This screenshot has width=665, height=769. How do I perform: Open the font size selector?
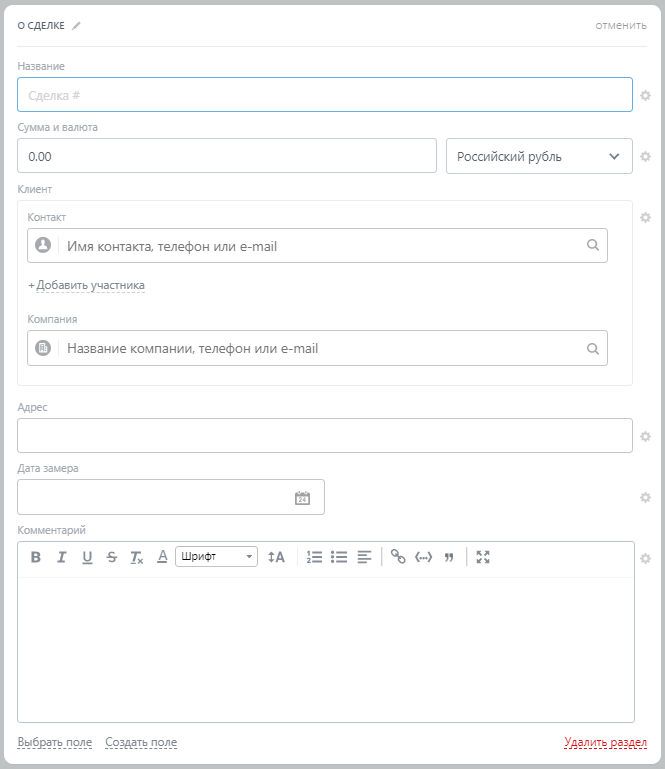pyautogui.click(x=276, y=557)
